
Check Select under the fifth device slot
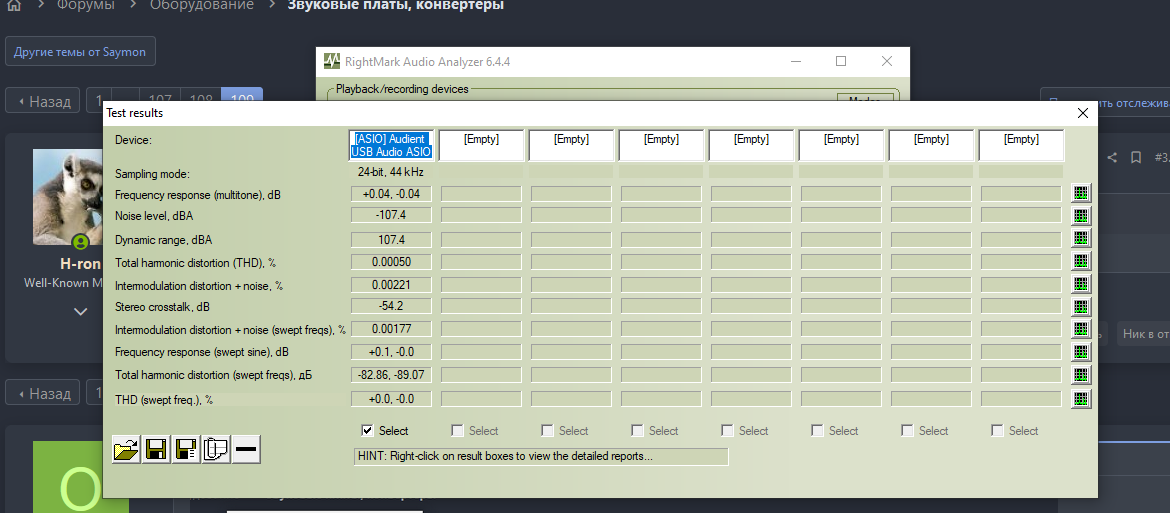[x=727, y=430]
